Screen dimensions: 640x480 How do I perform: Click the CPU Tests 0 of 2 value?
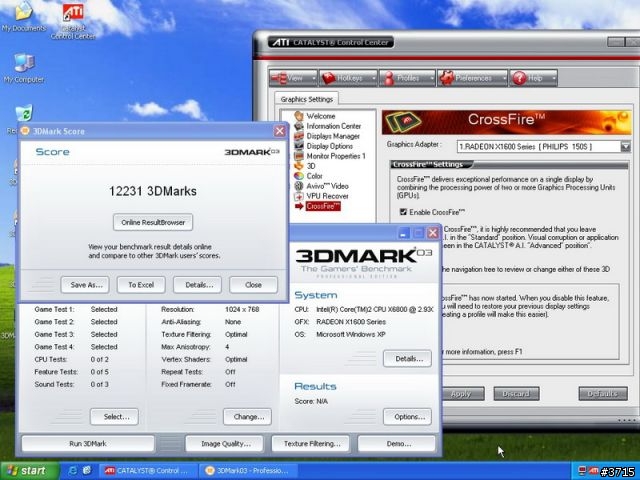[x=100, y=360]
